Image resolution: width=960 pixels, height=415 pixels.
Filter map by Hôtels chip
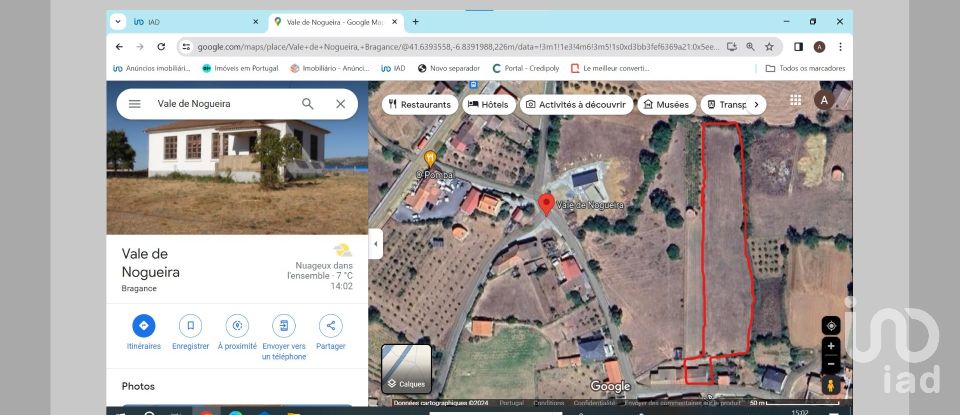tap(488, 104)
